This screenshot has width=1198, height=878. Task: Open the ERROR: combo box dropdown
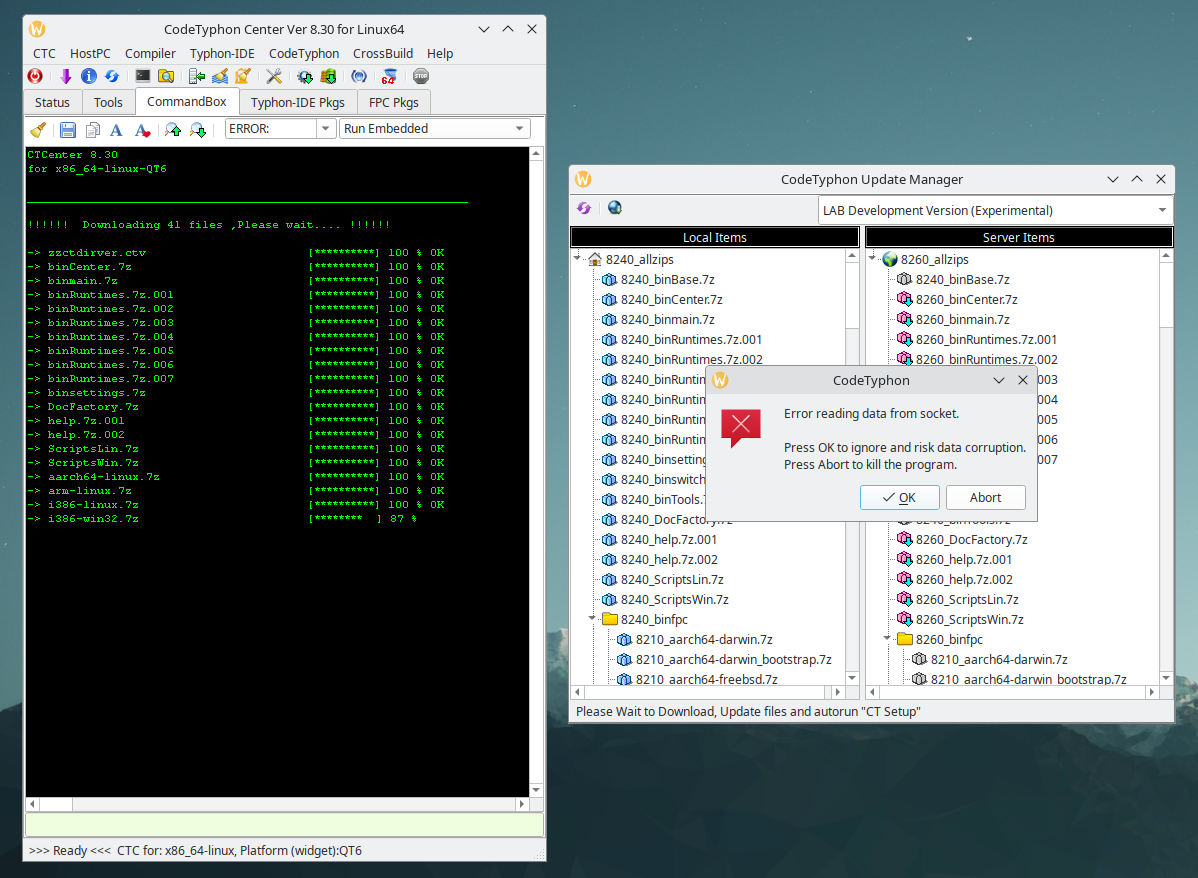(325, 128)
